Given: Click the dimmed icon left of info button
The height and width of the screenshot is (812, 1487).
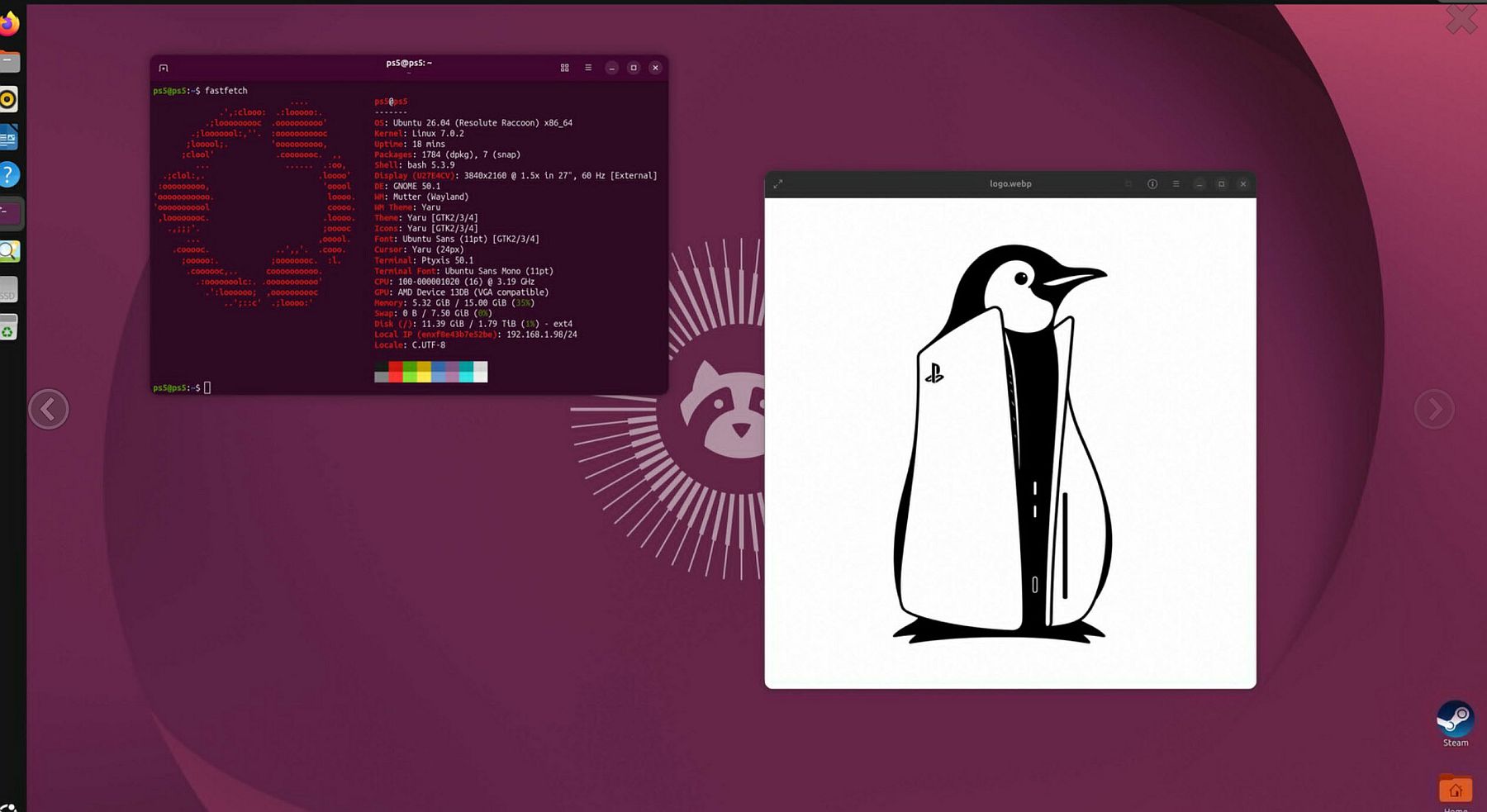Looking at the screenshot, I should point(1128,184).
